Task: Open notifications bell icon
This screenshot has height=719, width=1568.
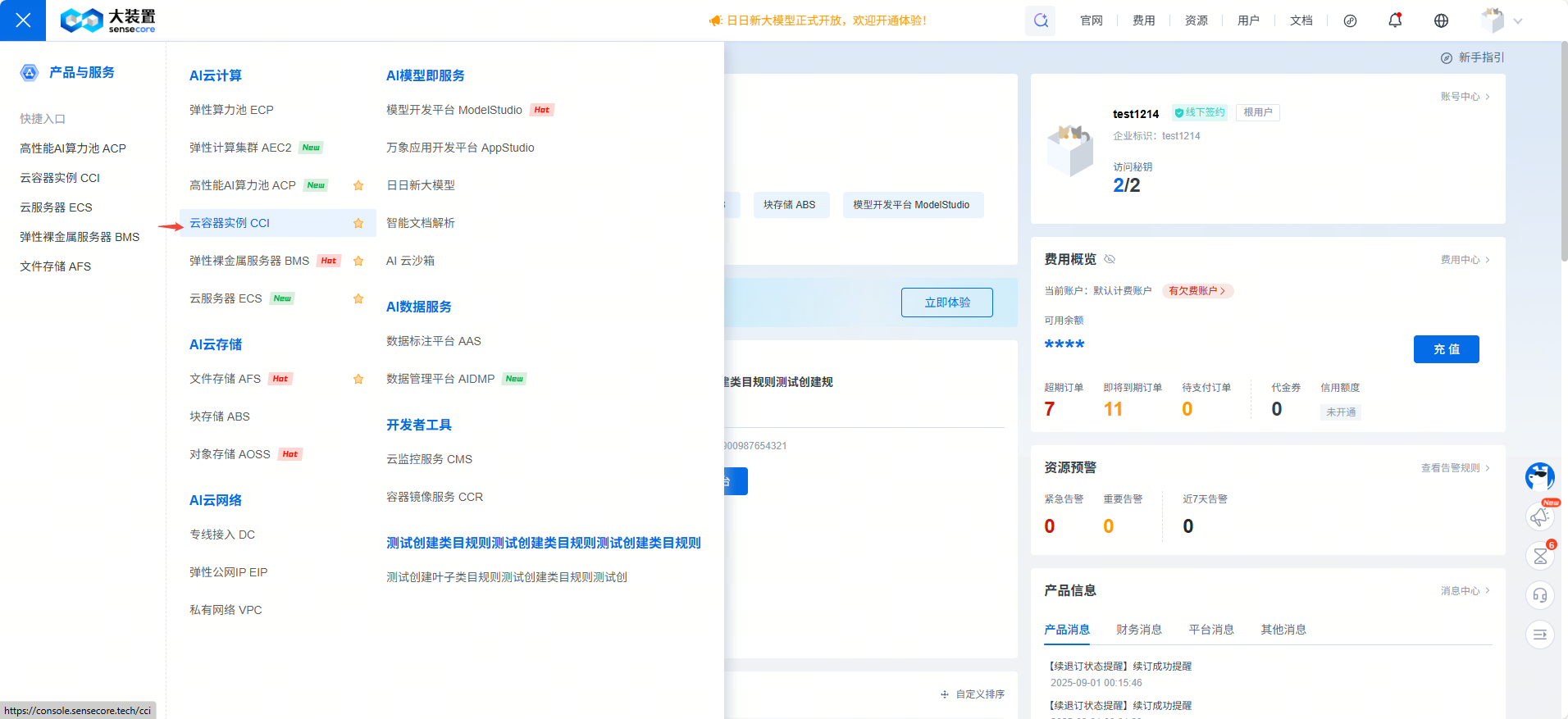Action: click(x=1395, y=20)
